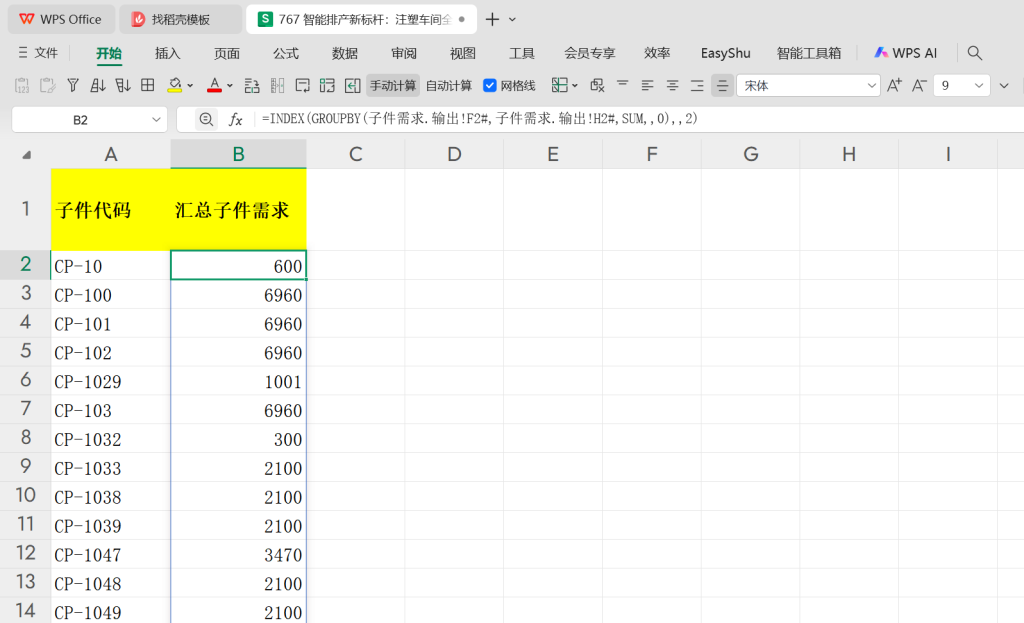Switch to the 插入 ribbon tab
This screenshot has height=623, width=1024.
tap(168, 54)
